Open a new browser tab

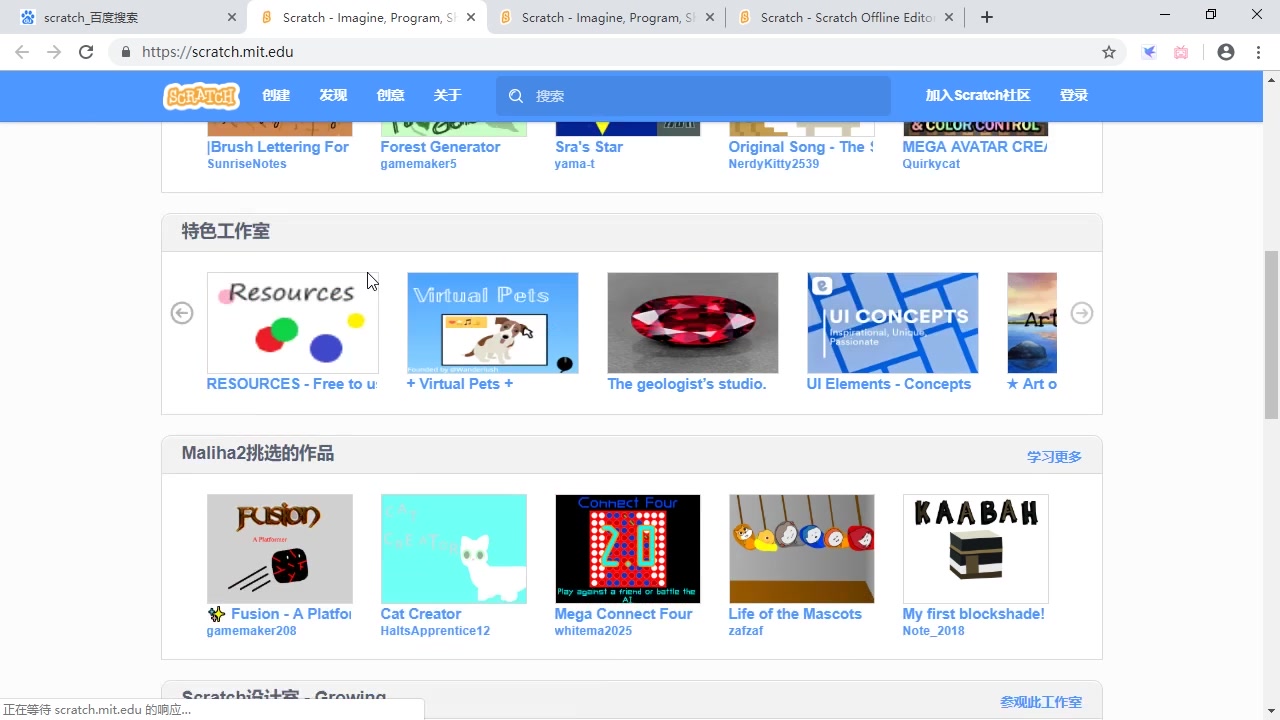click(x=987, y=18)
